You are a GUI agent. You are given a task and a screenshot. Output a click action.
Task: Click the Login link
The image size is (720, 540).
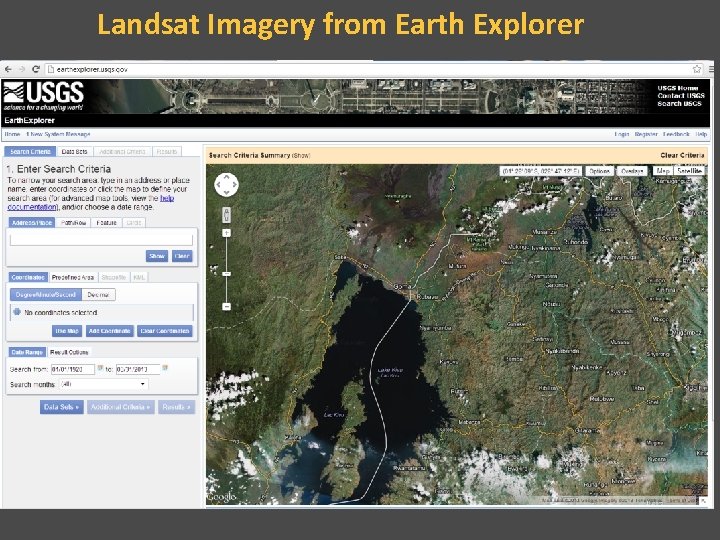point(622,134)
